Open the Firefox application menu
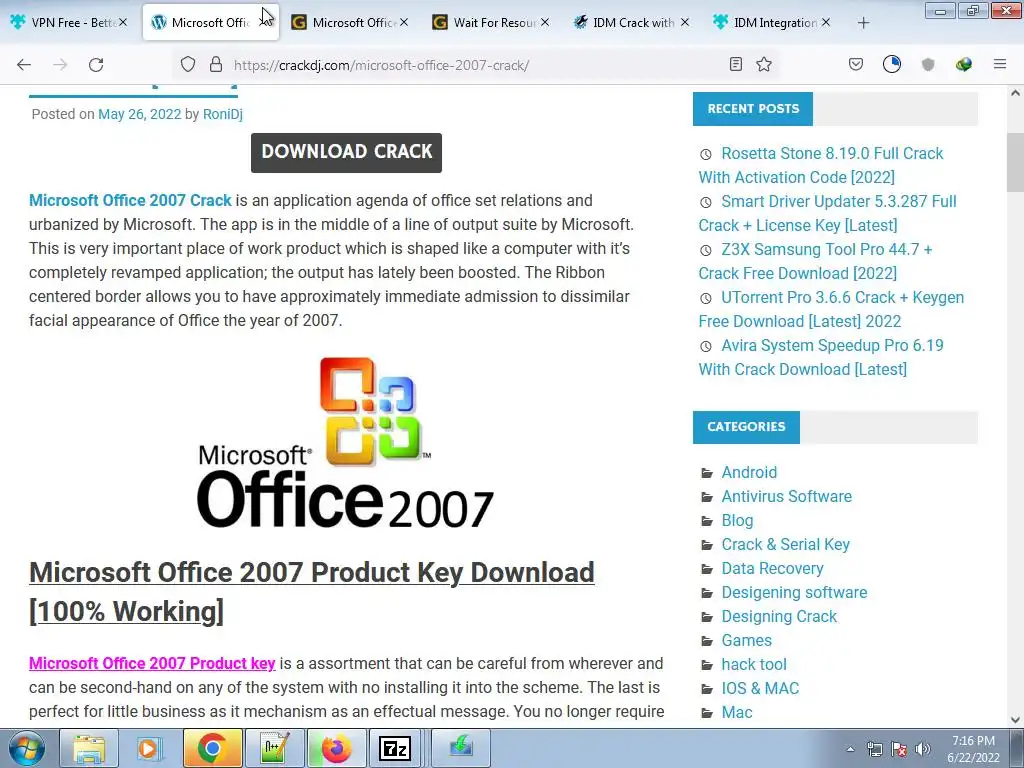Viewport: 1024px width, 768px height. (x=1000, y=64)
